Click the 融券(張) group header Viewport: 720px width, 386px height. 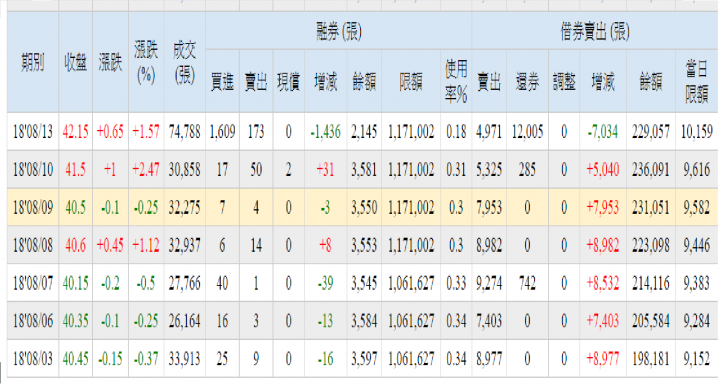coord(339,31)
